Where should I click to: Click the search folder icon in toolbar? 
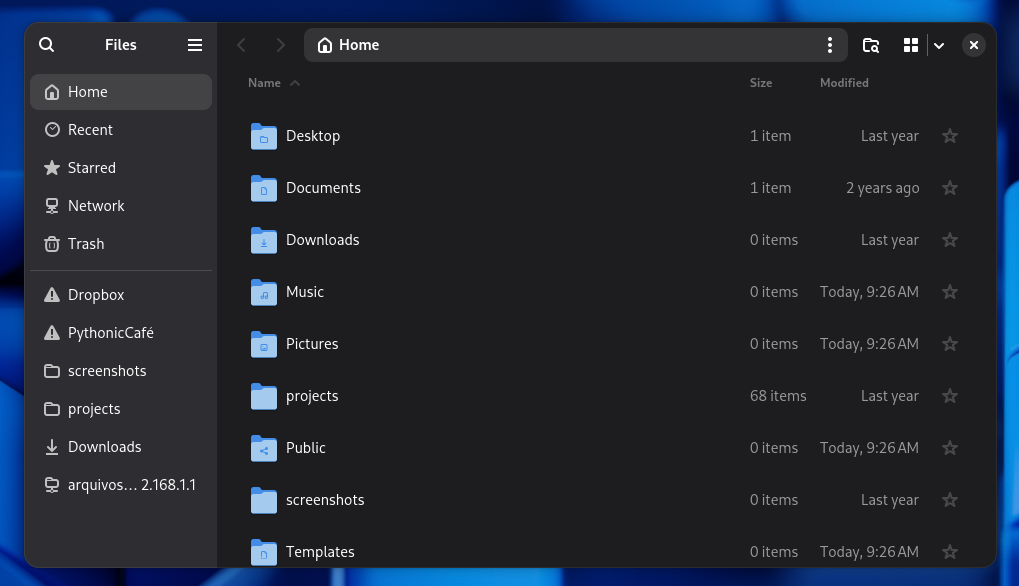871,45
